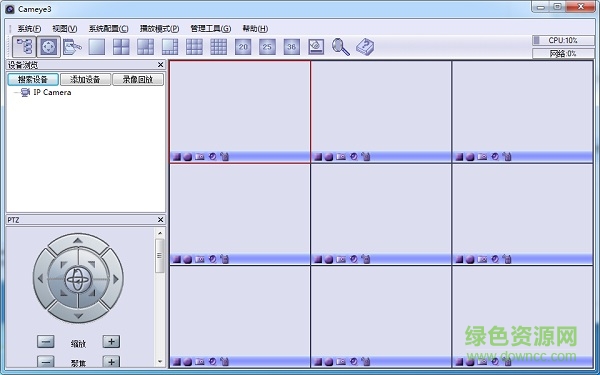Image resolution: width=600 pixels, height=375 pixels.
Task: Toggle talk icon in middle-right video cell
Action: (x=507, y=259)
